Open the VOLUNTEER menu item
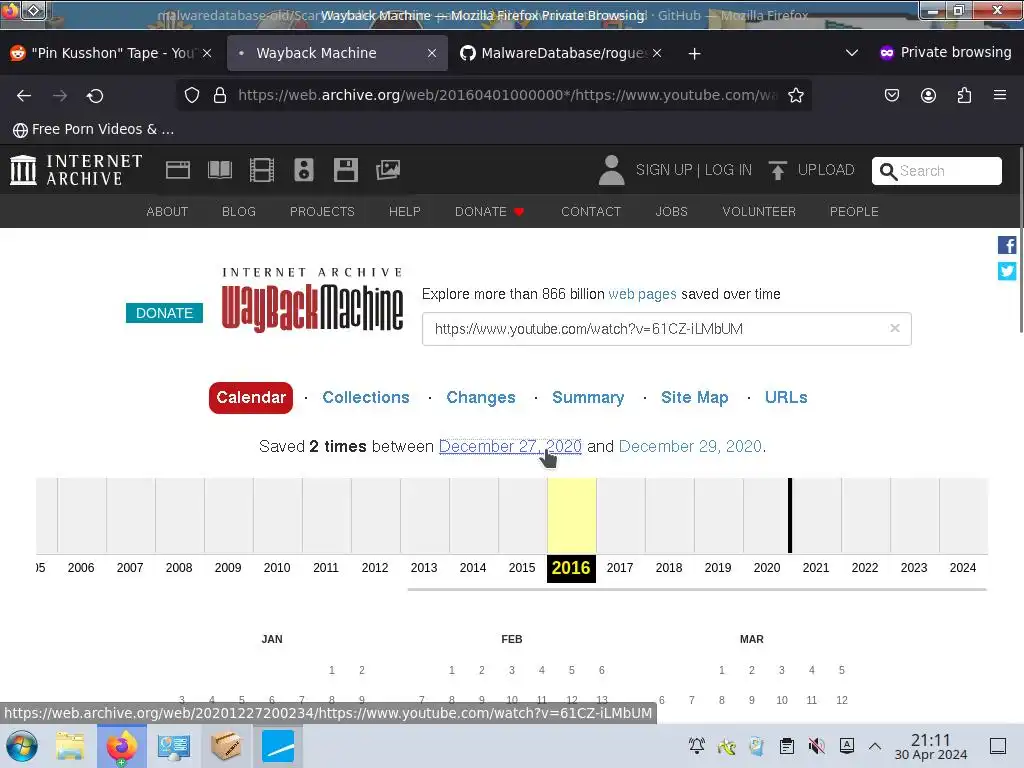 tap(759, 212)
